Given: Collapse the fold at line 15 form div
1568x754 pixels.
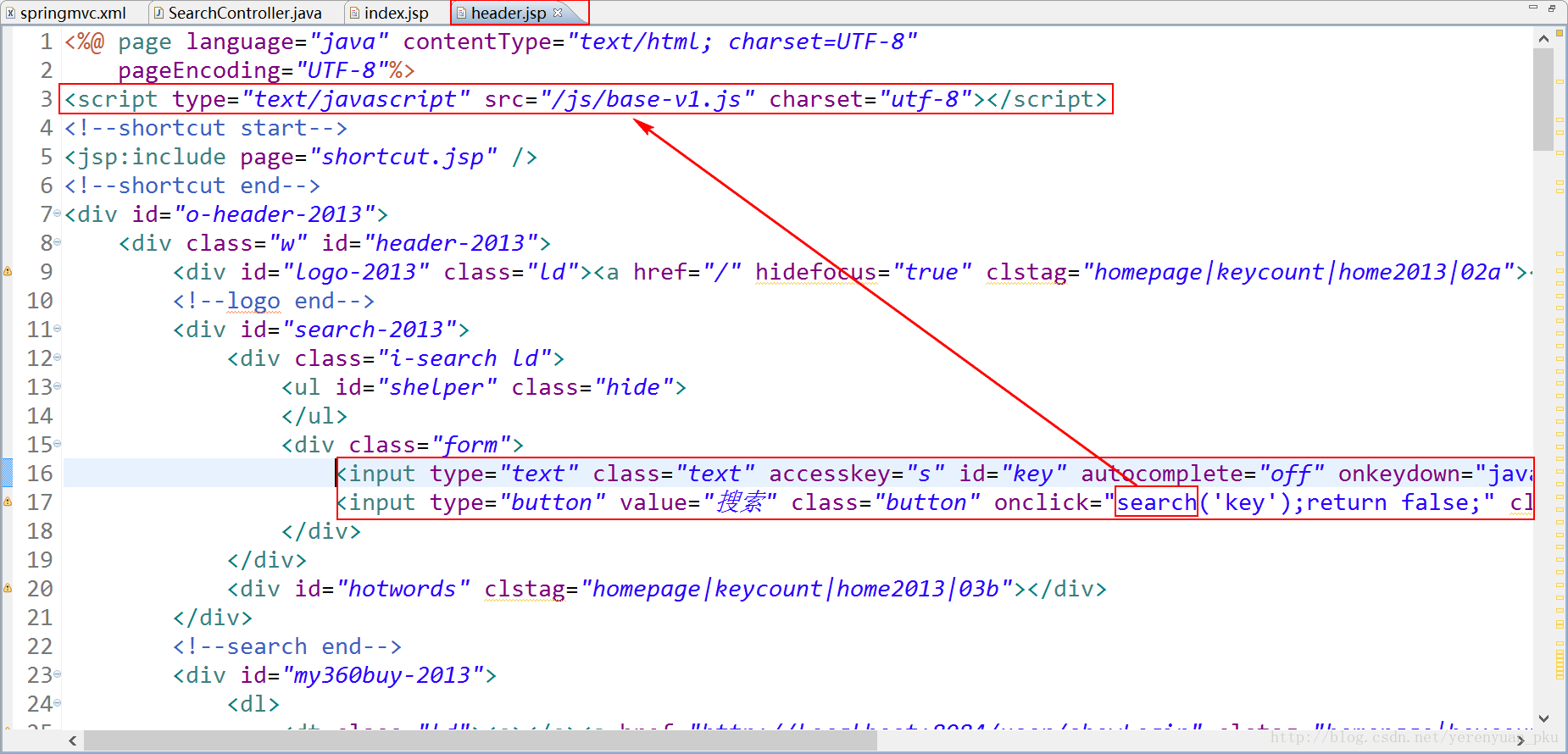Looking at the screenshot, I should pos(57,444).
